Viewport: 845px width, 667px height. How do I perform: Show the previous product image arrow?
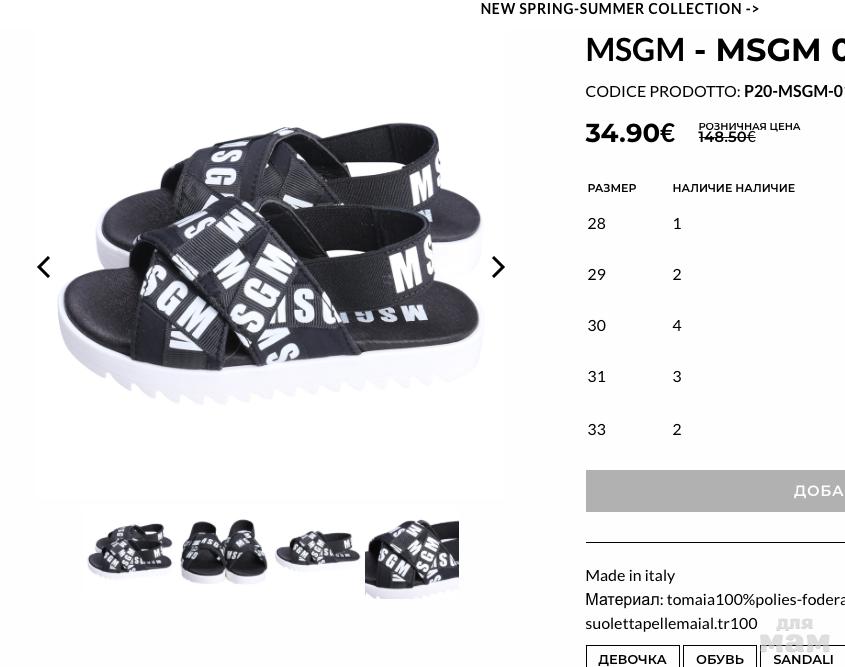tap(44, 267)
